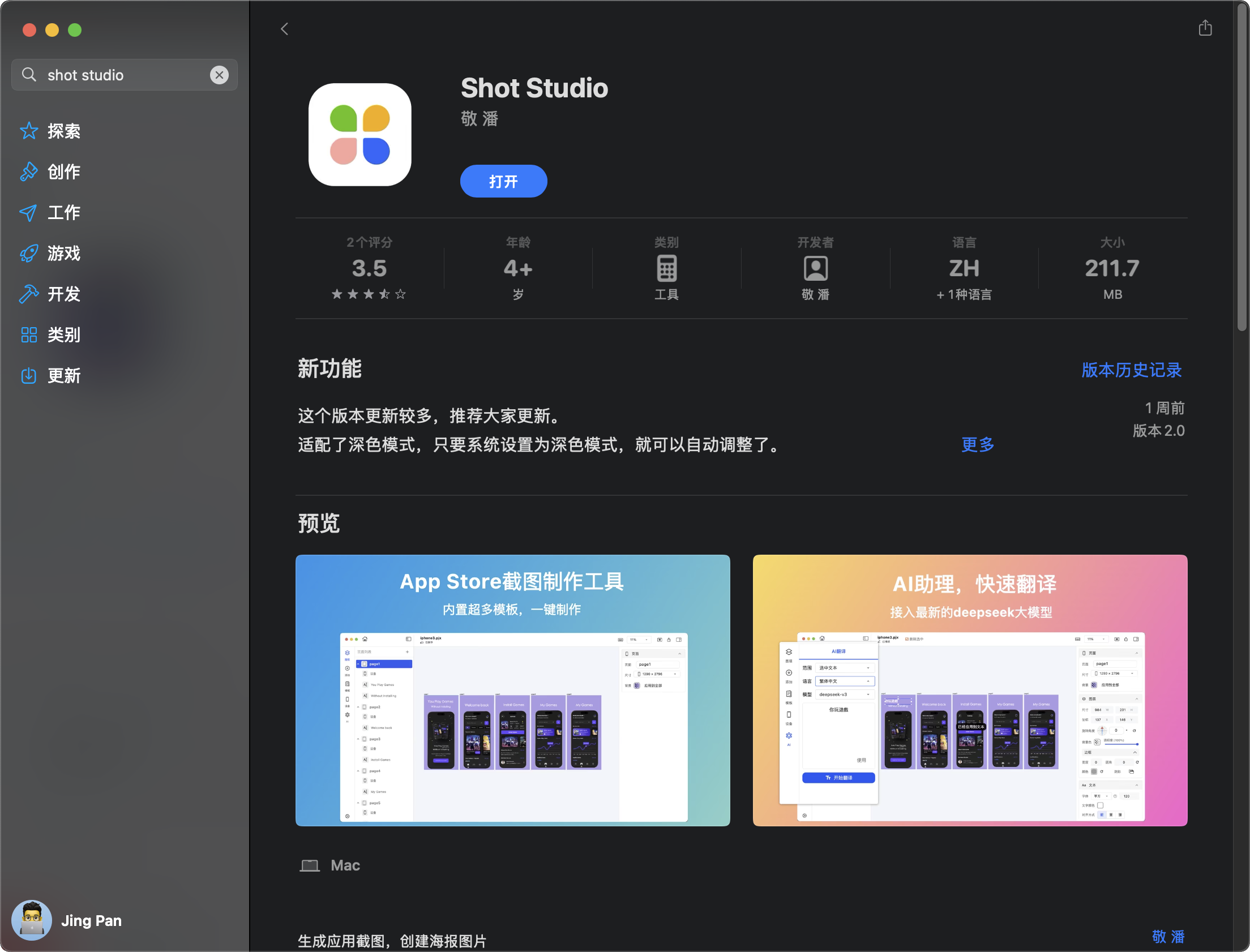1250x952 pixels.
Task: Go to 游戏 in sidebar
Action: (x=63, y=254)
